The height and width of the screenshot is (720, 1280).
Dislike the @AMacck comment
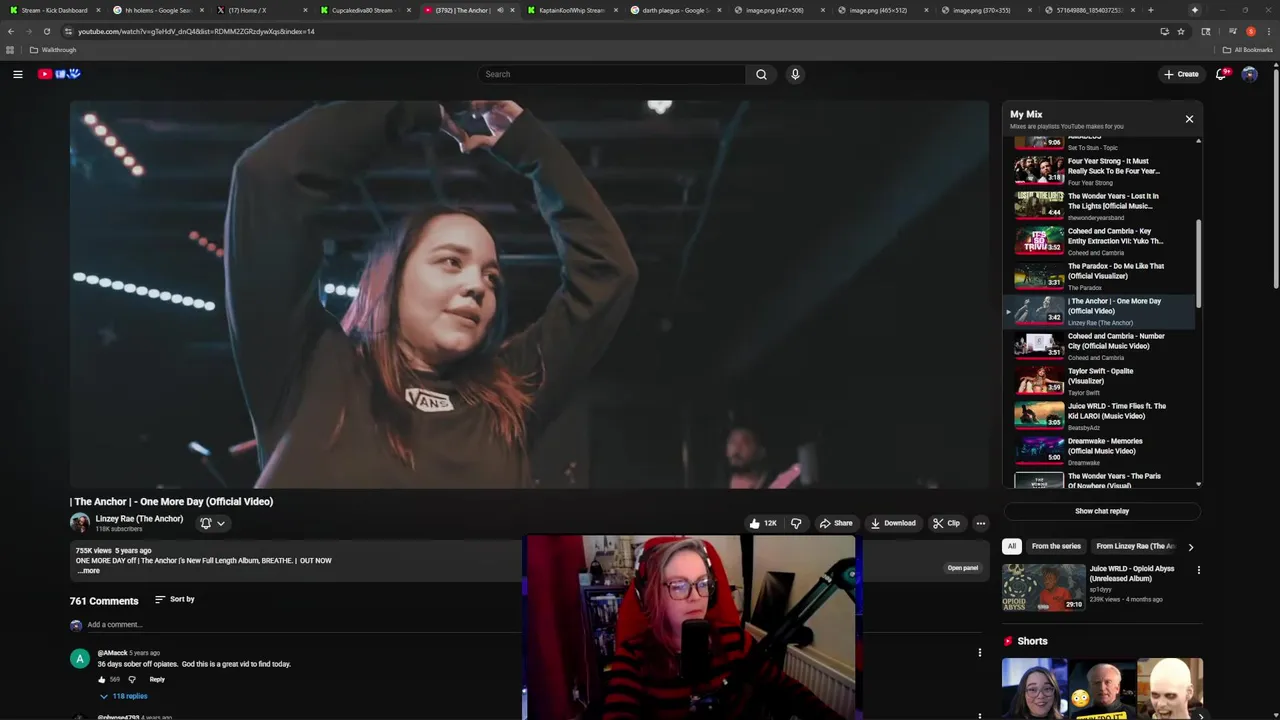pyautogui.click(x=132, y=679)
